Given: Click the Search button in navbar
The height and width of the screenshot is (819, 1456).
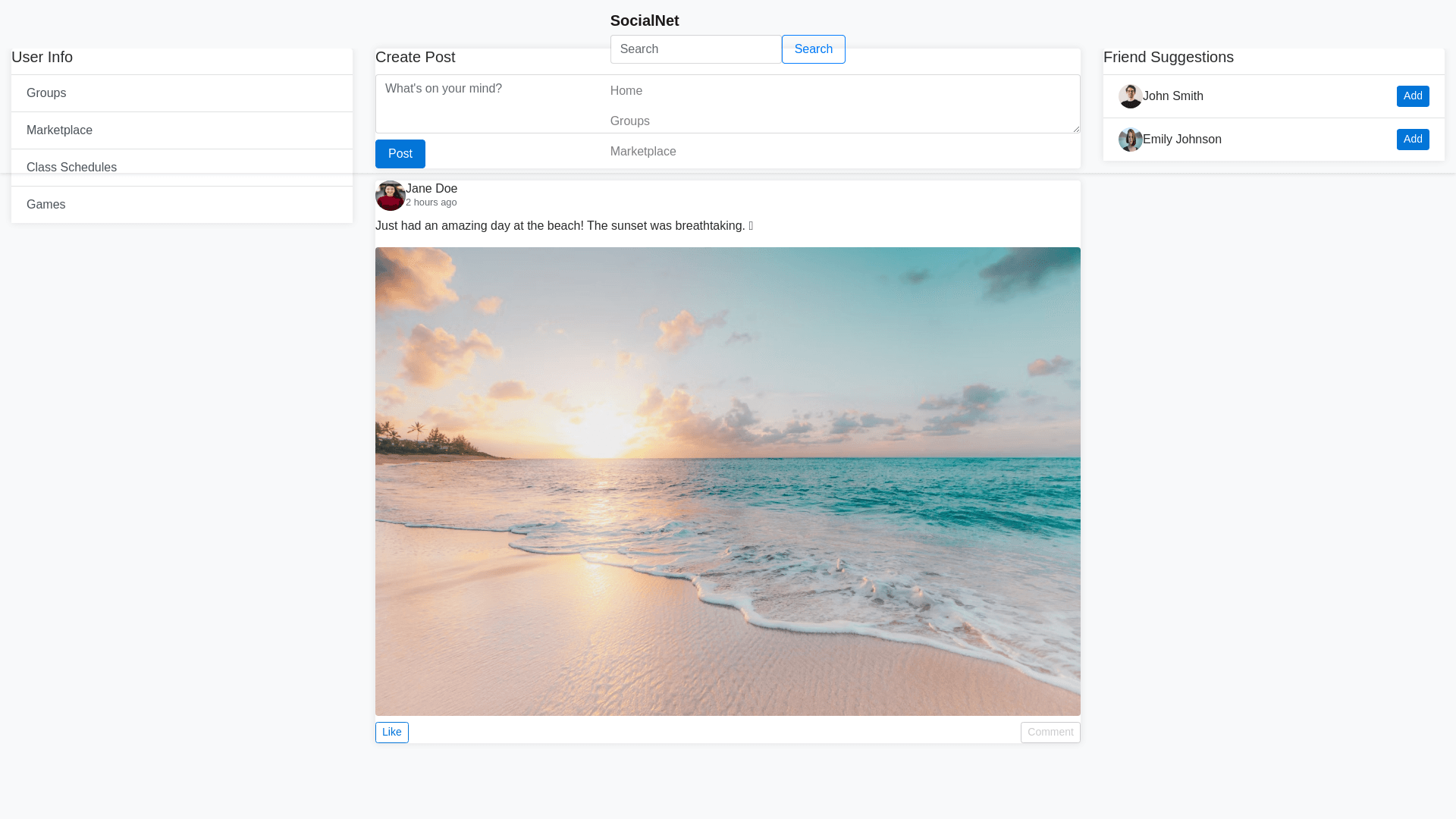Looking at the screenshot, I should (813, 49).
